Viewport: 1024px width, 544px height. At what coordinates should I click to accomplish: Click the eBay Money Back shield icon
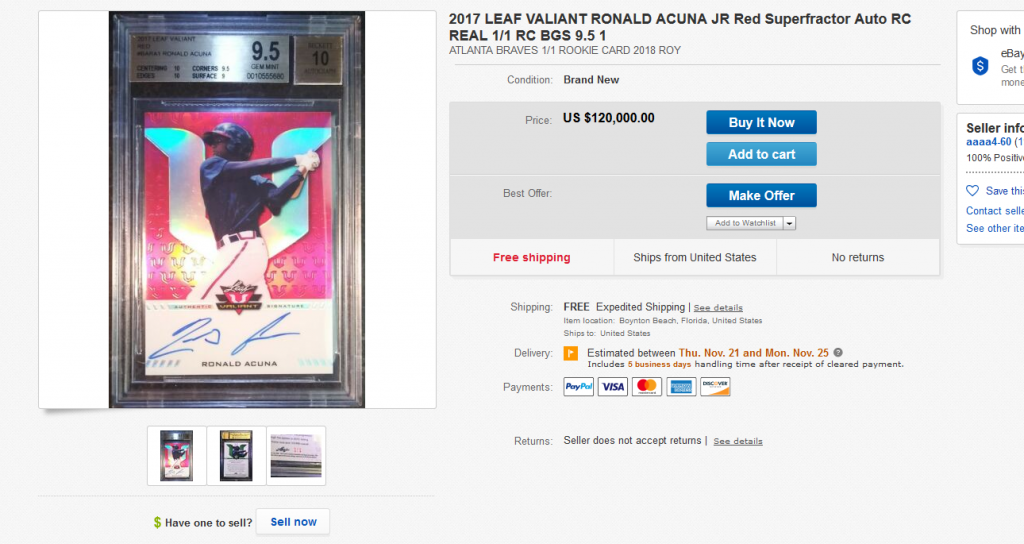[980, 66]
